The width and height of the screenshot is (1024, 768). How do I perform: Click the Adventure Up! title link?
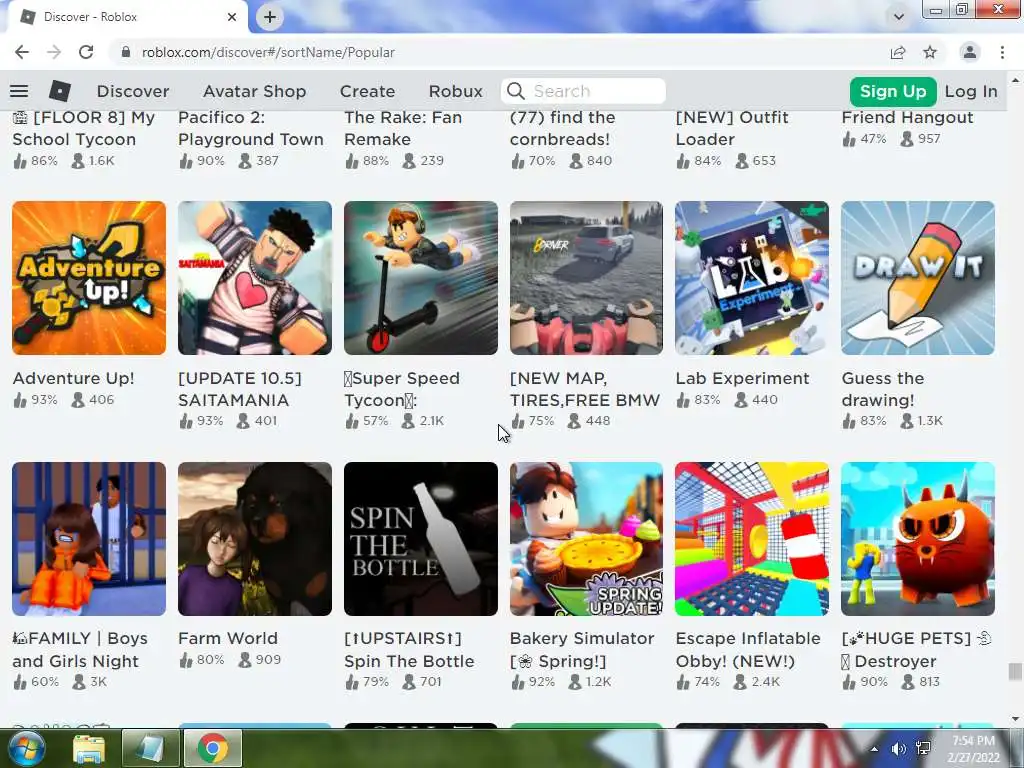coord(73,378)
